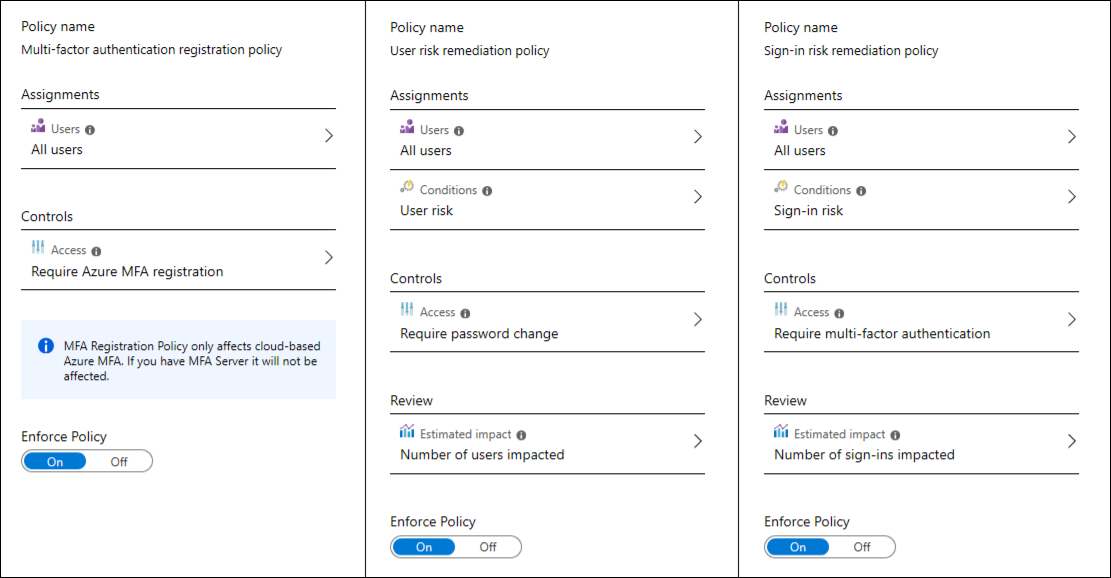Click Access sliders icon in MFA registration policy
This screenshot has width=1111, height=578.
(x=39, y=248)
